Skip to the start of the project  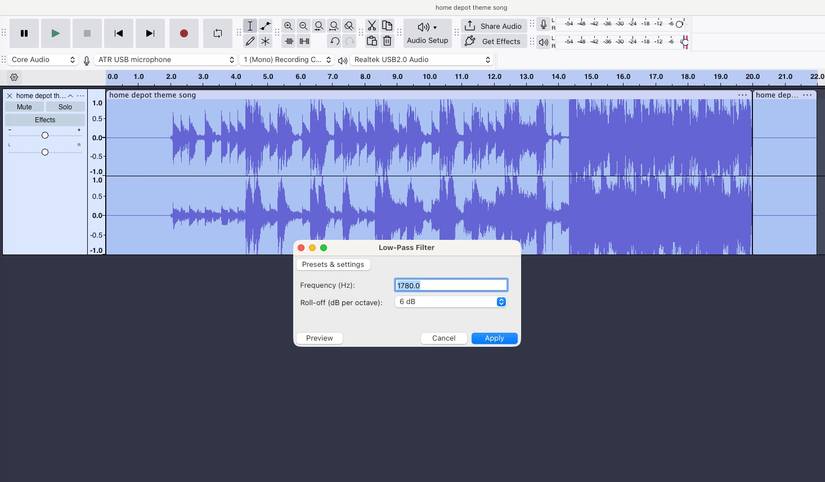[118, 33]
